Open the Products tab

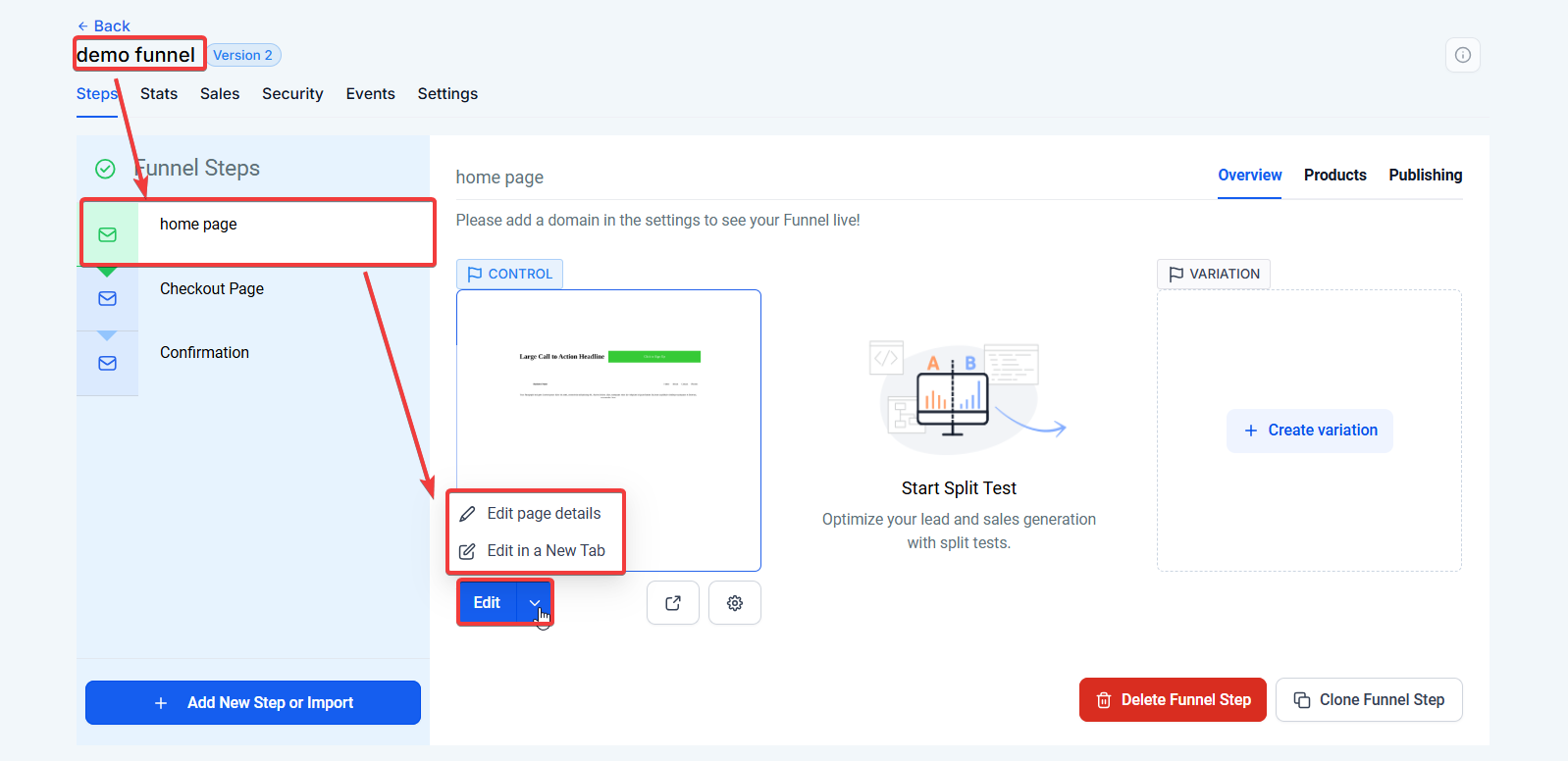pos(1334,176)
